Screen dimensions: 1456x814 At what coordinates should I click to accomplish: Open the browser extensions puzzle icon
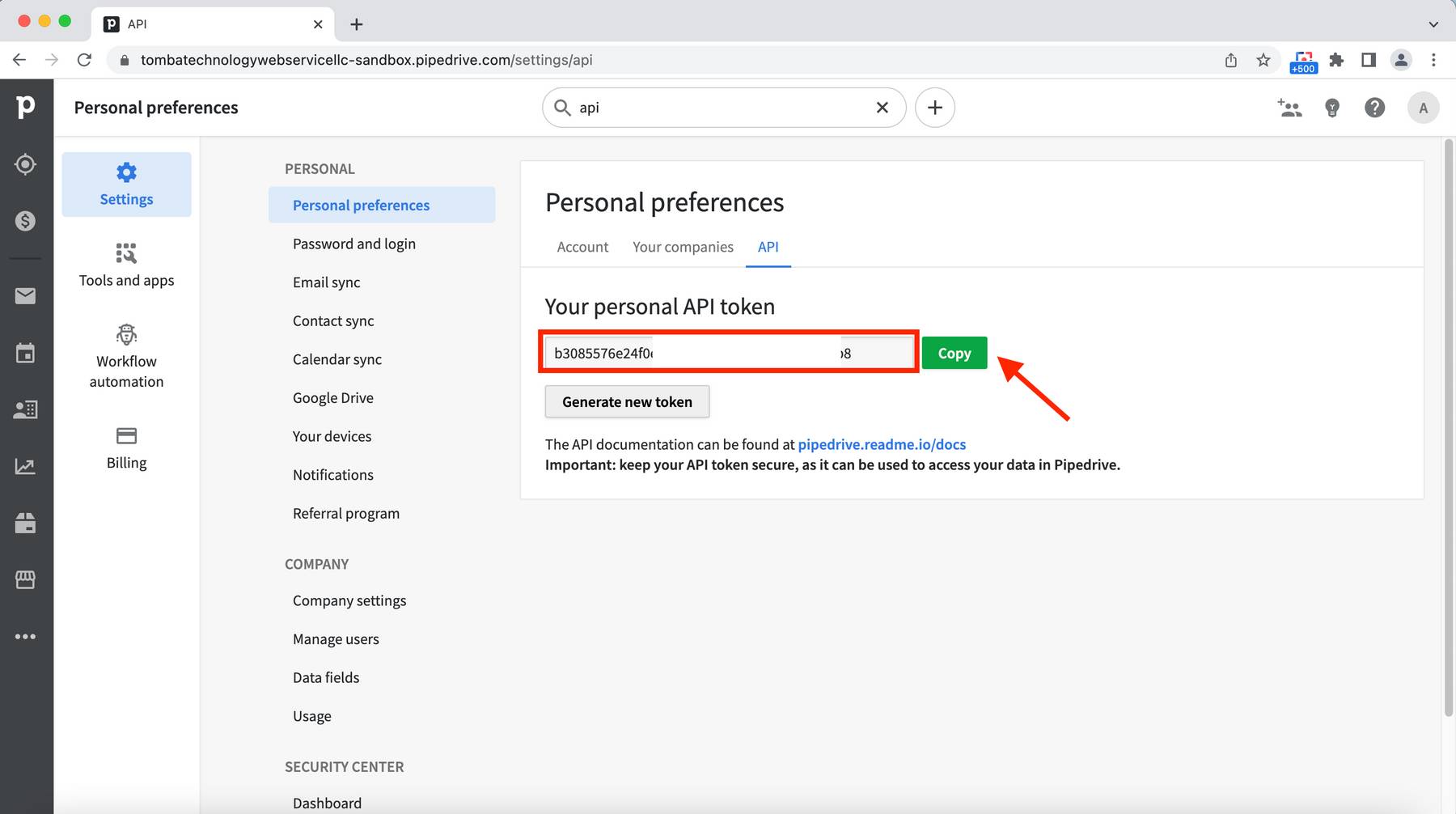pyautogui.click(x=1336, y=60)
